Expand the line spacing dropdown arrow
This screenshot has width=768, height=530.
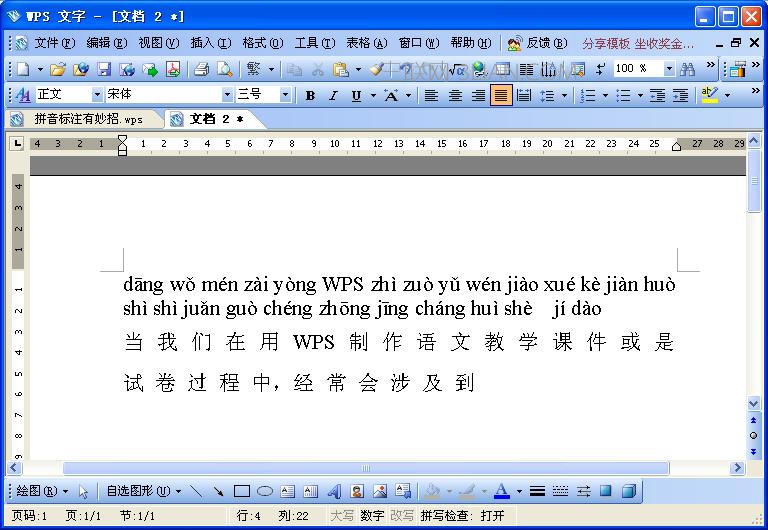[x=565, y=95]
